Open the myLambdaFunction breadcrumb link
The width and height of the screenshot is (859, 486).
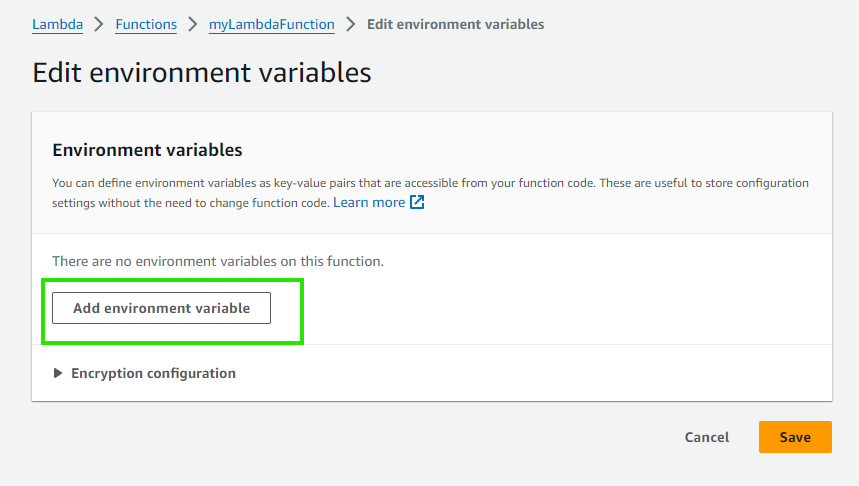tap(271, 24)
